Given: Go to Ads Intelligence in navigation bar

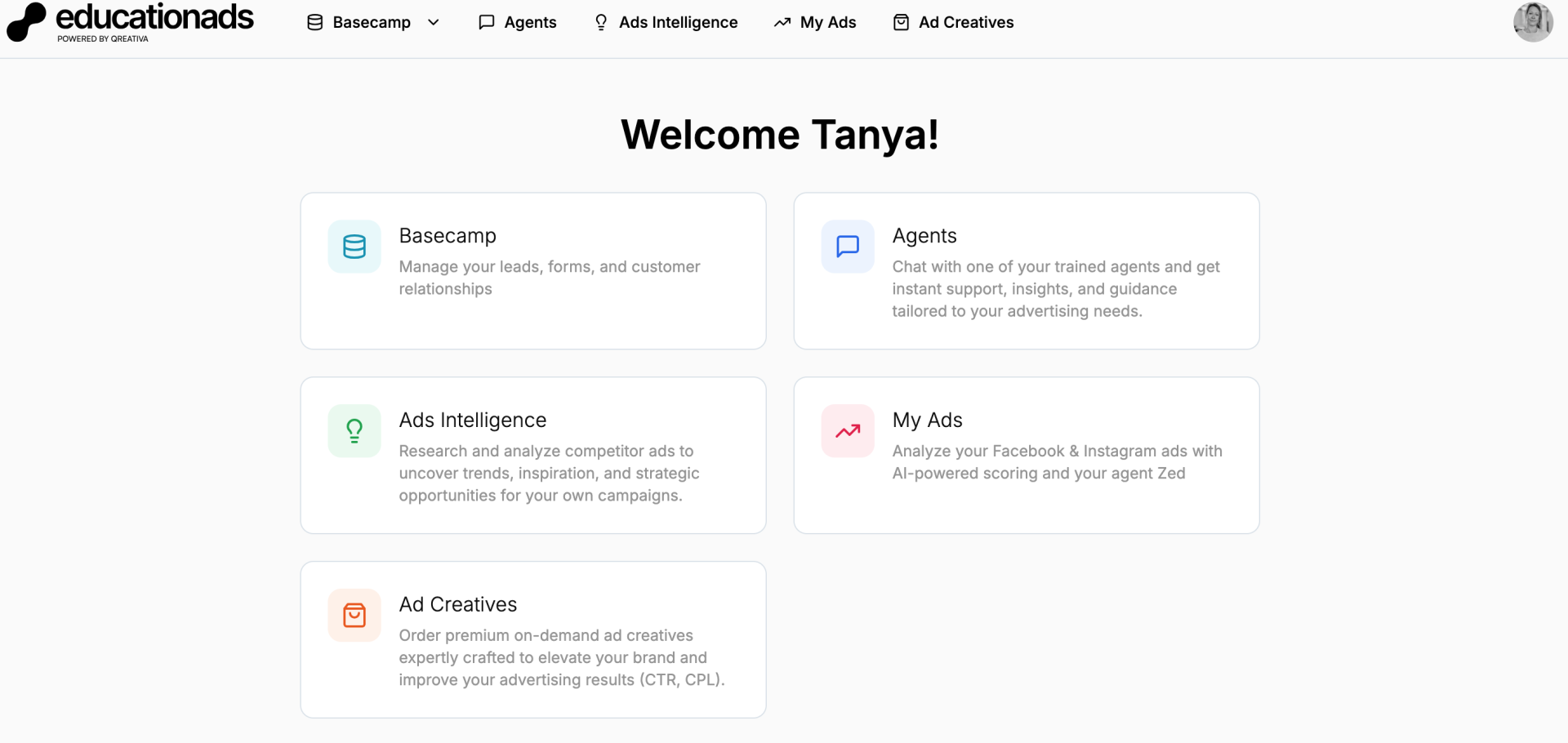Looking at the screenshot, I should pyautogui.click(x=678, y=23).
